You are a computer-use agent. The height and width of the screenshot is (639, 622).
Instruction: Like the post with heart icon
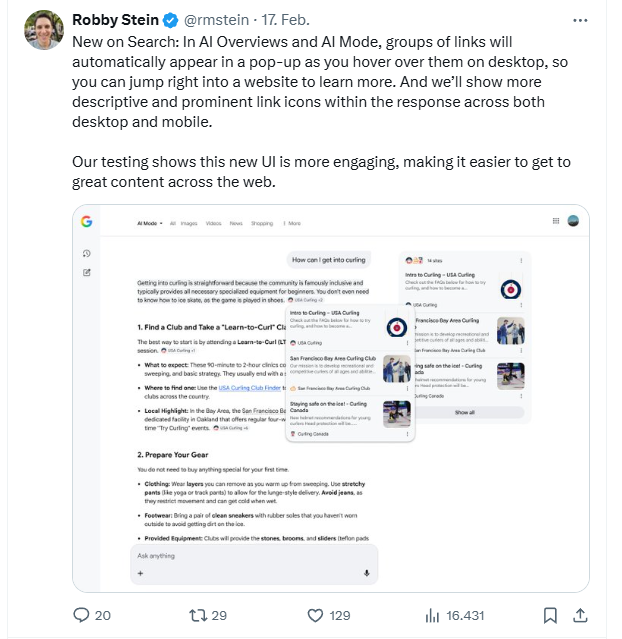[314, 616]
